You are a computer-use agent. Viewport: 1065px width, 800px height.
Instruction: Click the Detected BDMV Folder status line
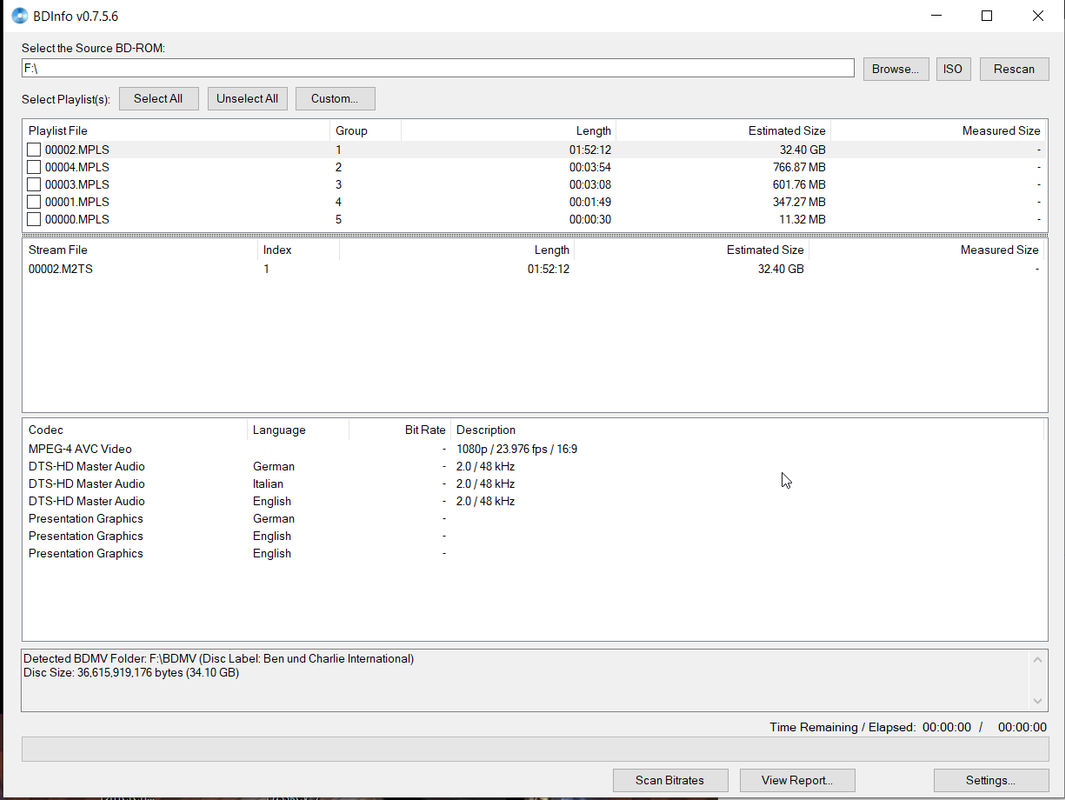pos(219,659)
